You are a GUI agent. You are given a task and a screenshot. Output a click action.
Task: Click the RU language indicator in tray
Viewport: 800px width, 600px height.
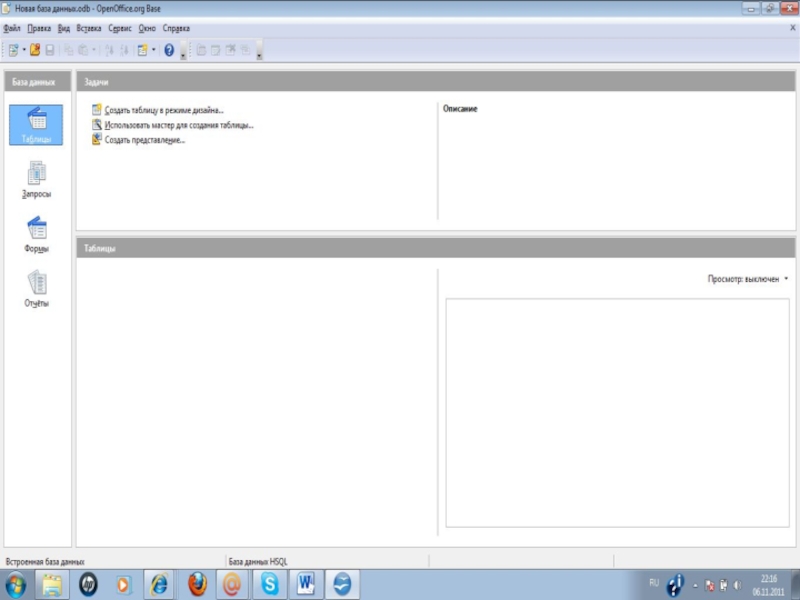pyautogui.click(x=654, y=582)
